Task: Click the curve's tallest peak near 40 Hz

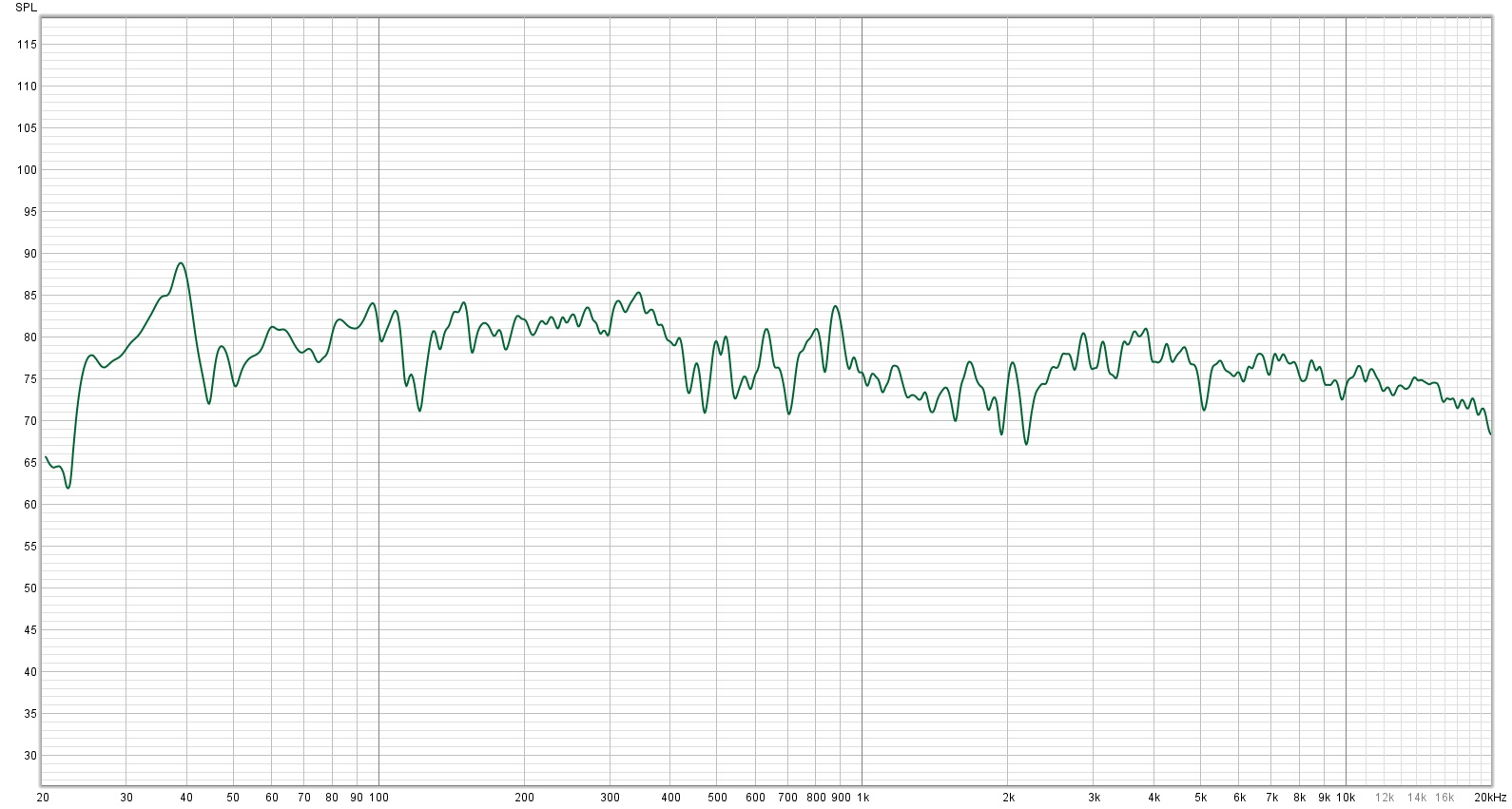Action: click(181, 263)
